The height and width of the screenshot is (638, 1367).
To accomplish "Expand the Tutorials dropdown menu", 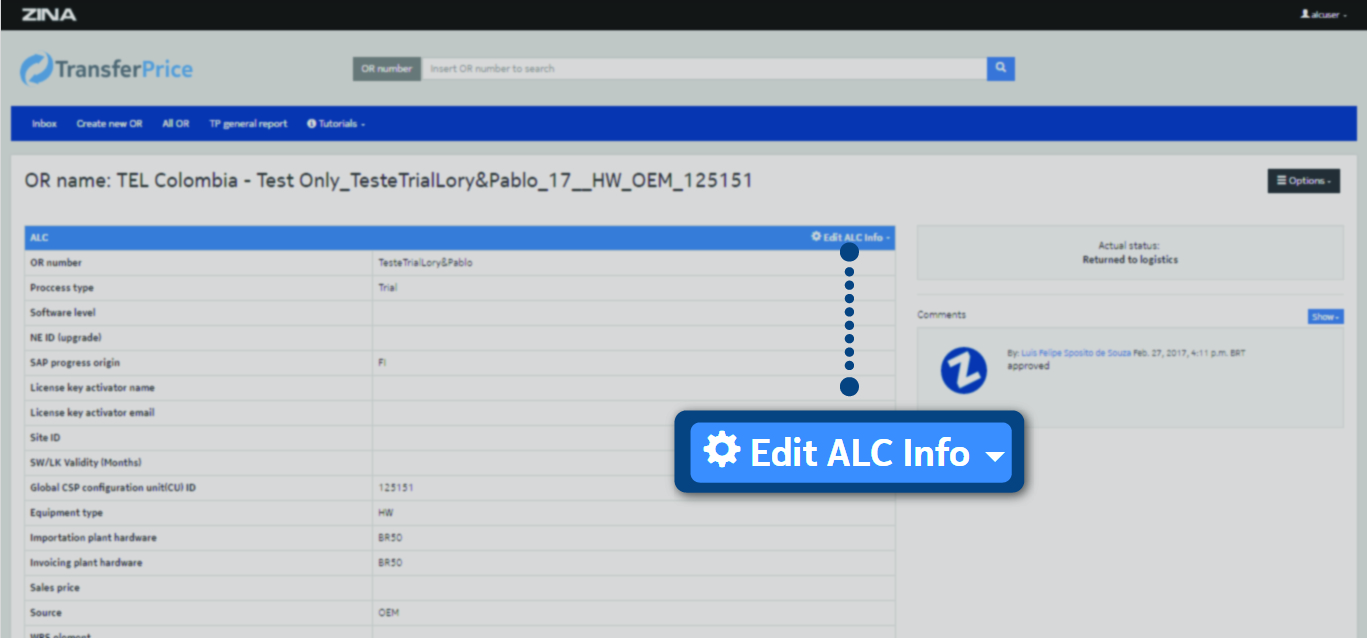I will [x=336, y=124].
